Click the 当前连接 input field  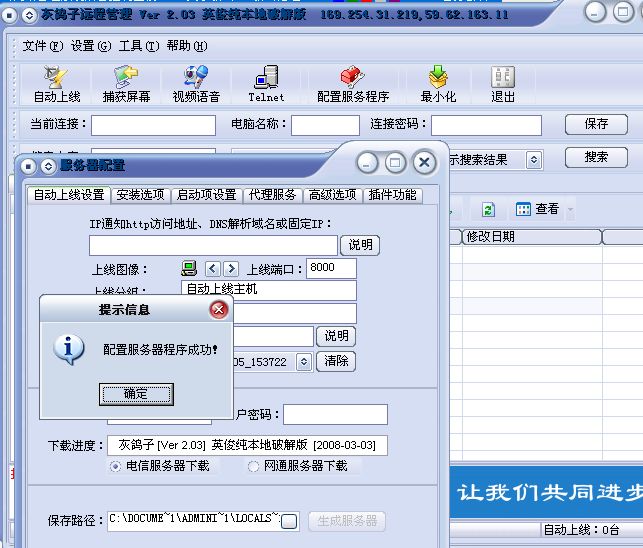[x=153, y=125]
